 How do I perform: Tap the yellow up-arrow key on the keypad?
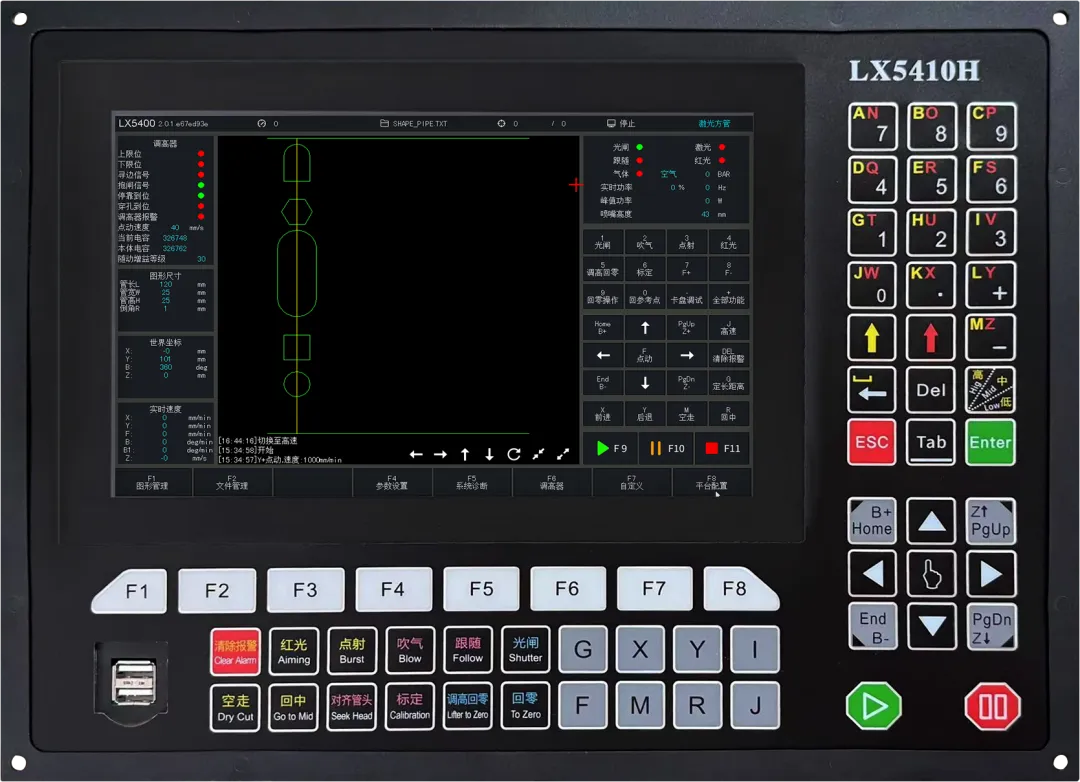[871, 338]
